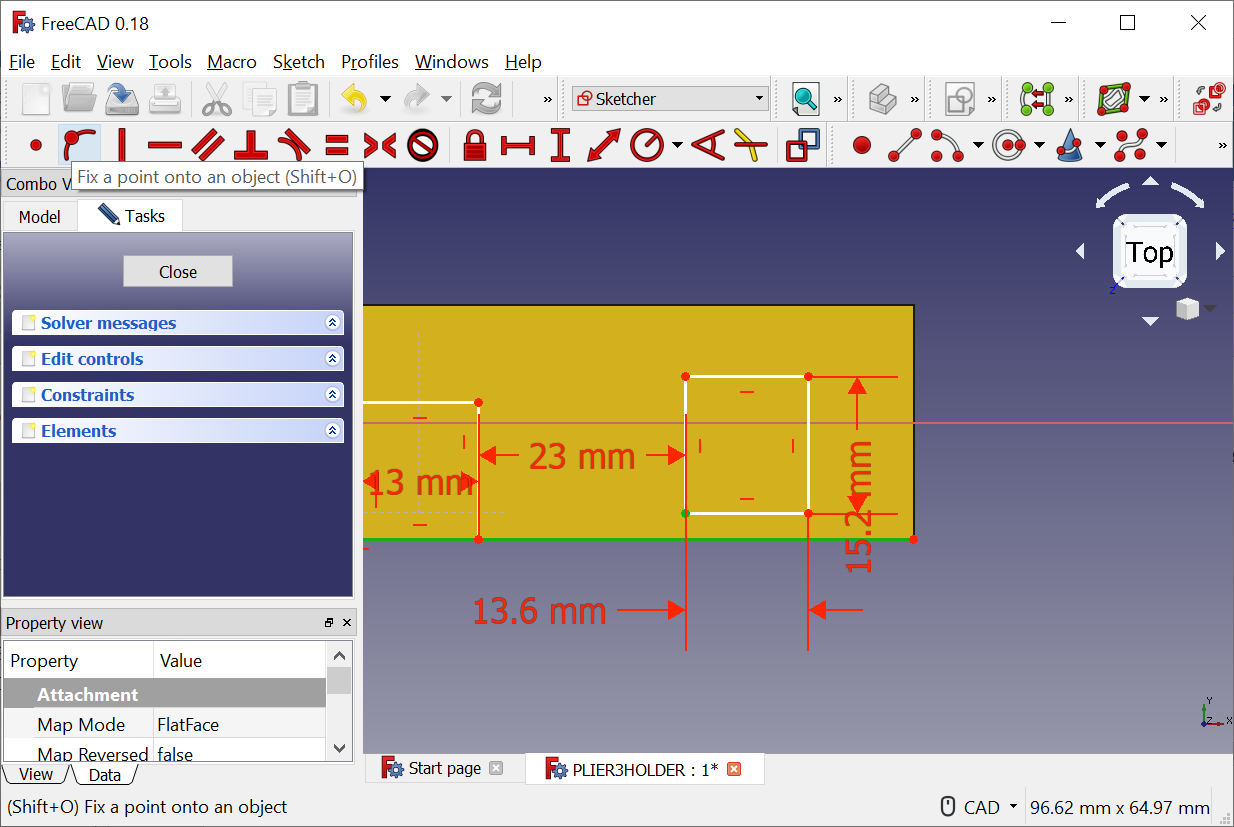Expand the Constraints section
Viewport: 1234px width, 827px height.
point(178,395)
